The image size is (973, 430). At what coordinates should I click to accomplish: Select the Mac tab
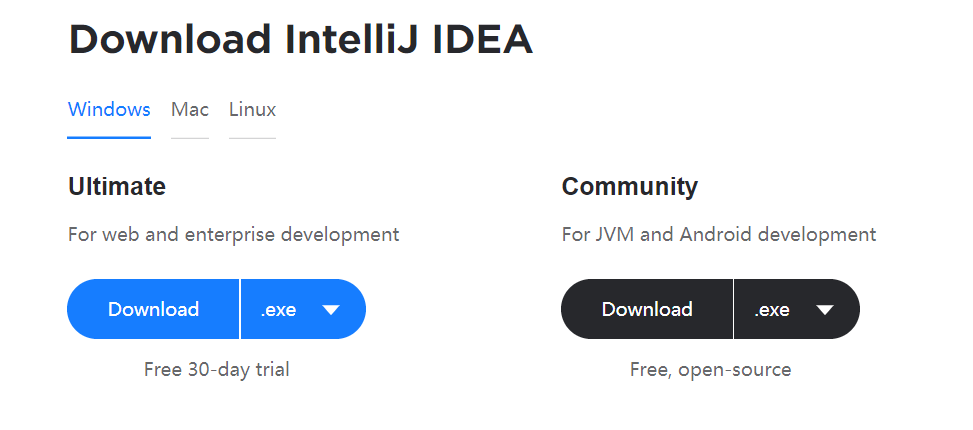[x=190, y=110]
